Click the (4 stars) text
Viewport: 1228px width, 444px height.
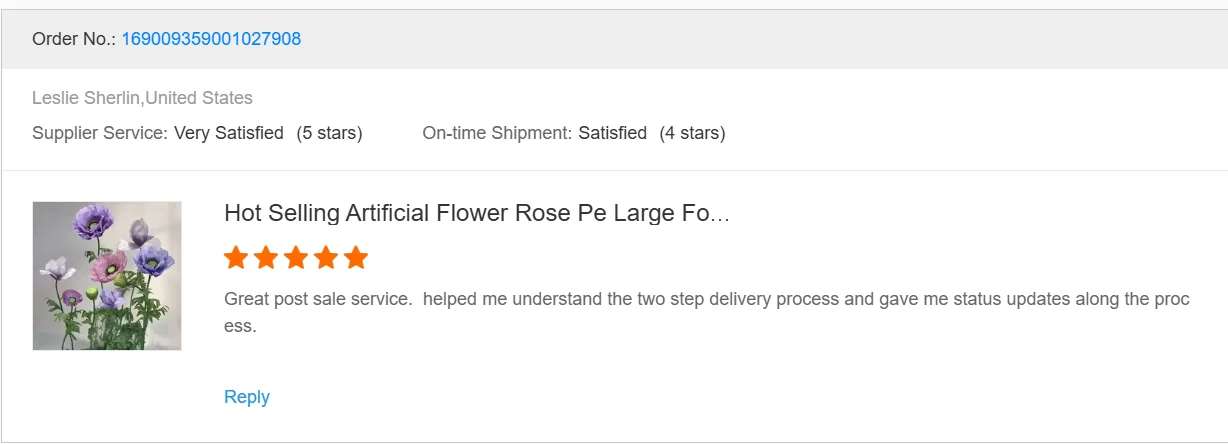click(x=692, y=133)
